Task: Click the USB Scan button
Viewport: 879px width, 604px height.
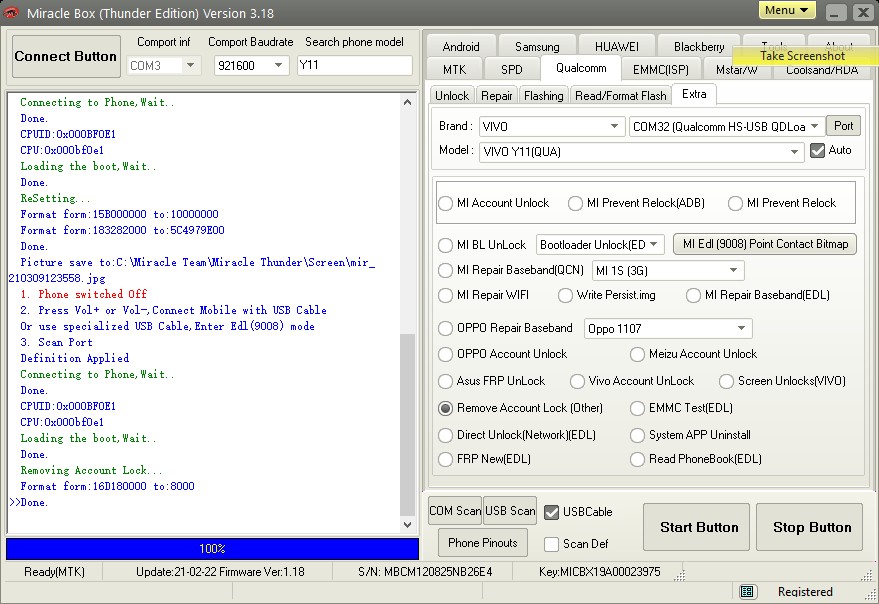Action: pyautogui.click(x=510, y=511)
